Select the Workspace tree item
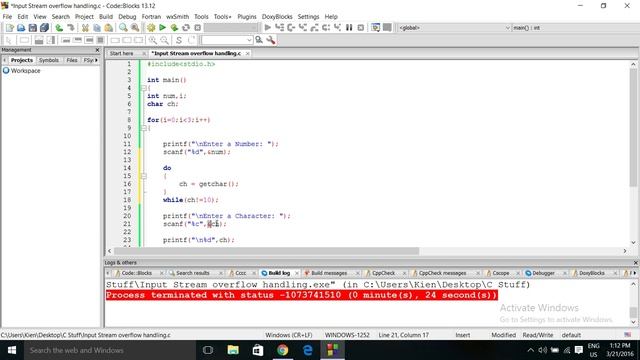640x360 pixels. pyautogui.click(x=25, y=71)
